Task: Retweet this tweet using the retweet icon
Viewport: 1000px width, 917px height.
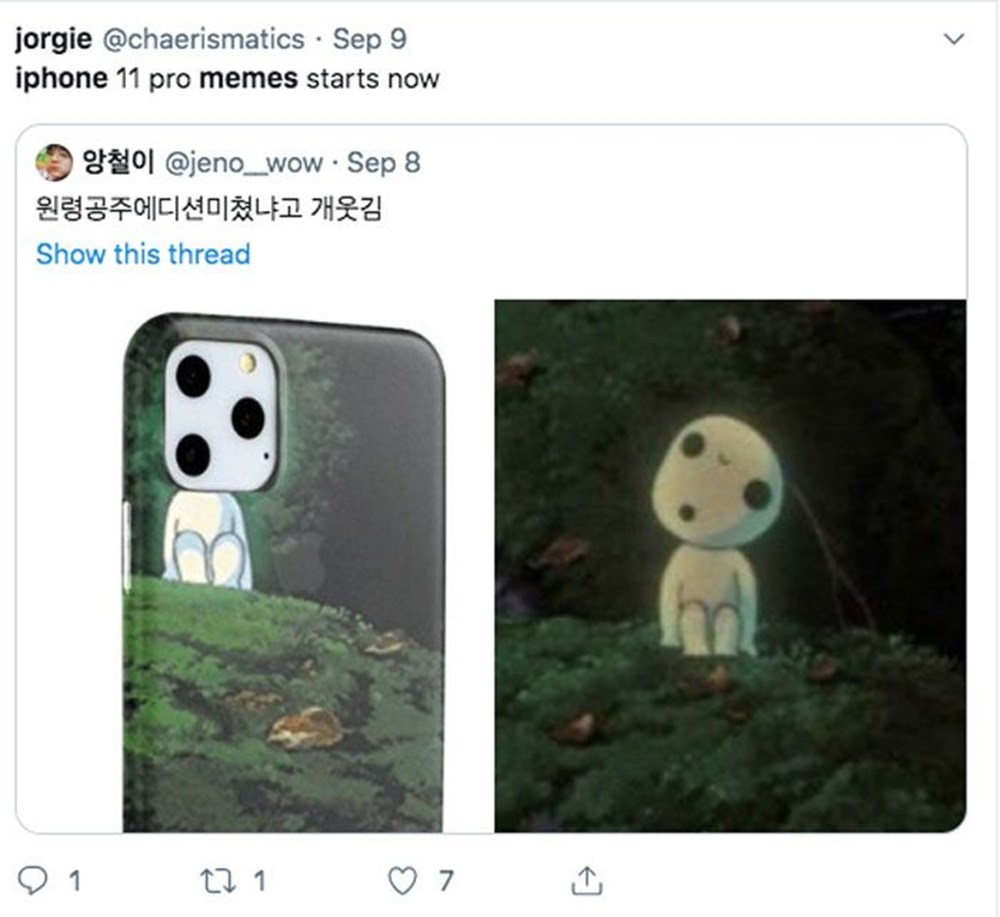Action: pos(216,880)
